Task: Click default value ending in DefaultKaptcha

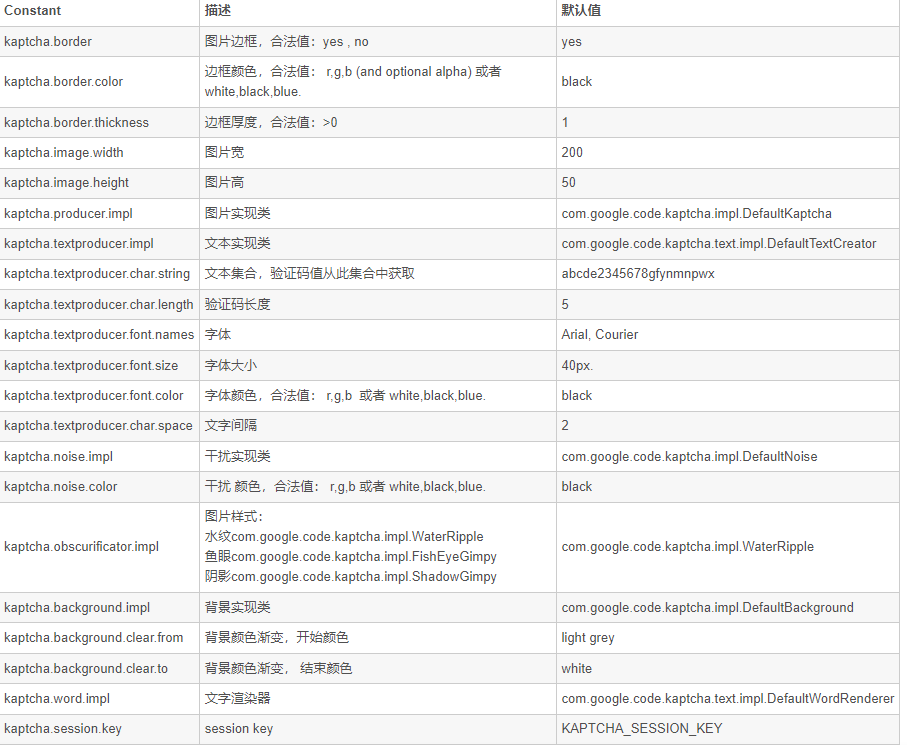Action: point(696,213)
